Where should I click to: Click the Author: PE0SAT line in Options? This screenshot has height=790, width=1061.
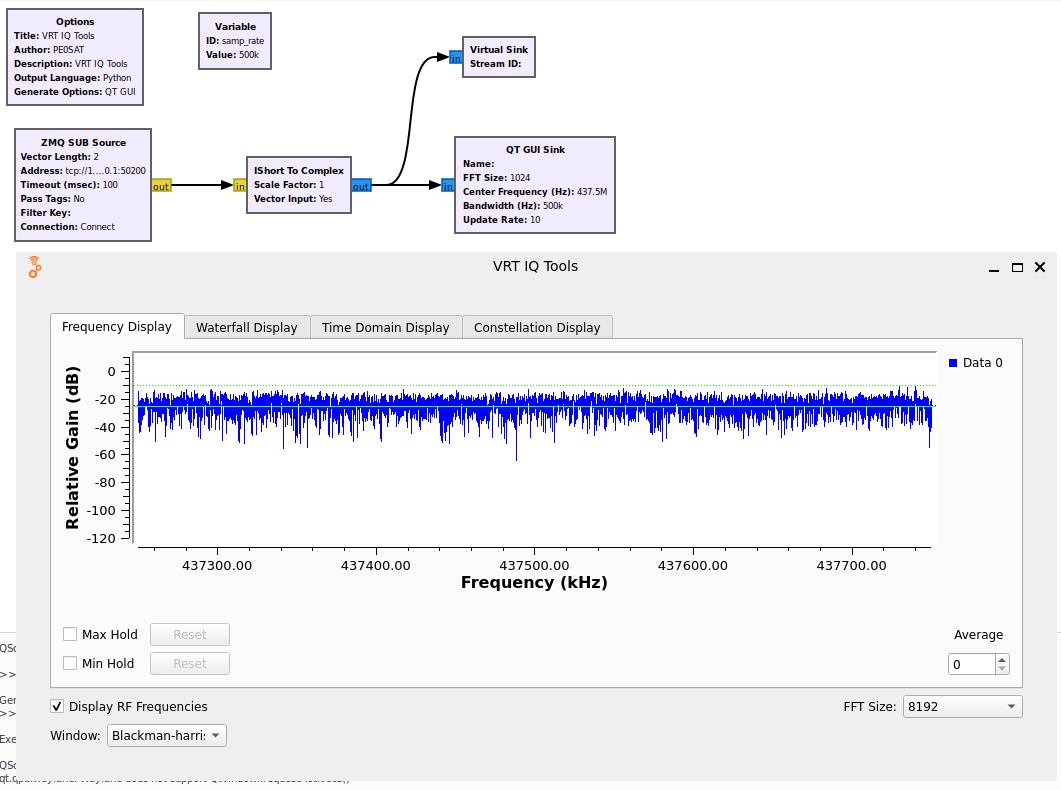tap(47, 50)
